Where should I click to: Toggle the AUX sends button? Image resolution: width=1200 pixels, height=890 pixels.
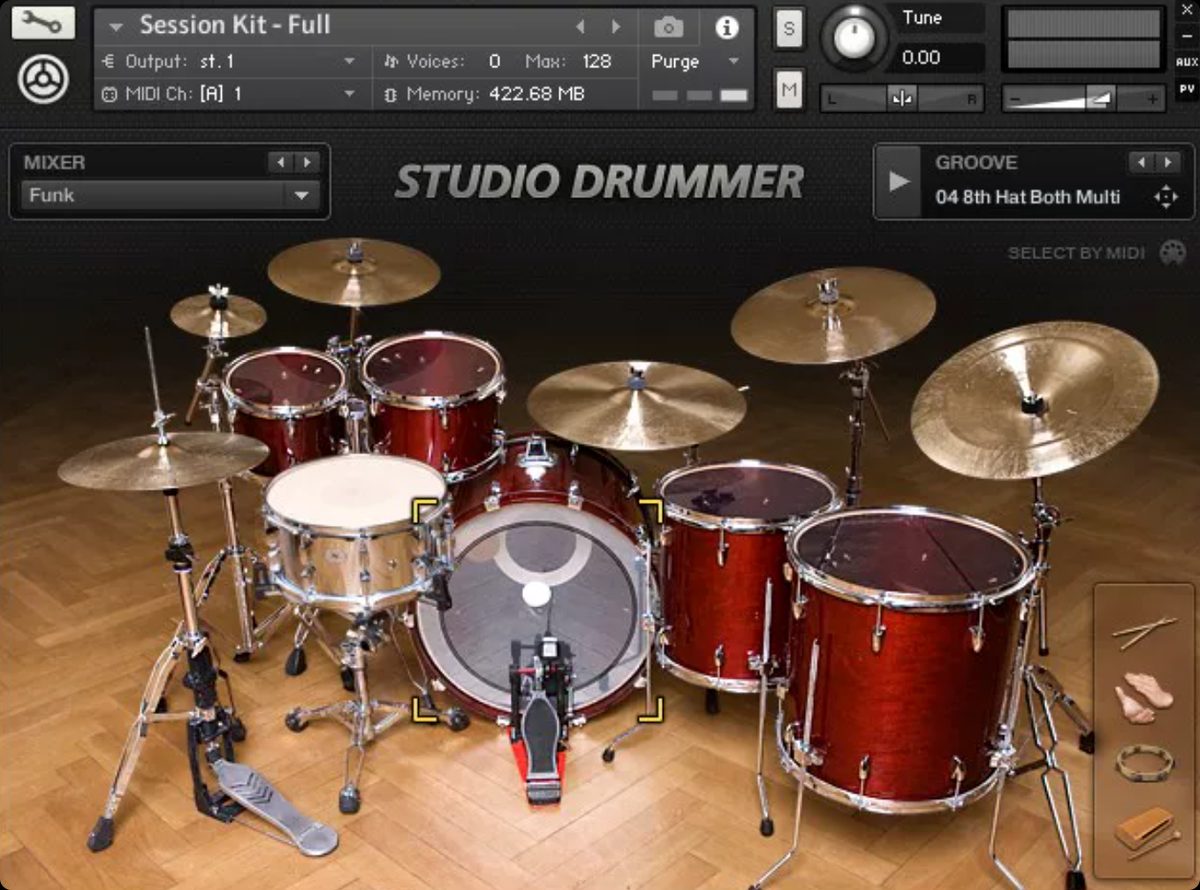[x=1187, y=62]
